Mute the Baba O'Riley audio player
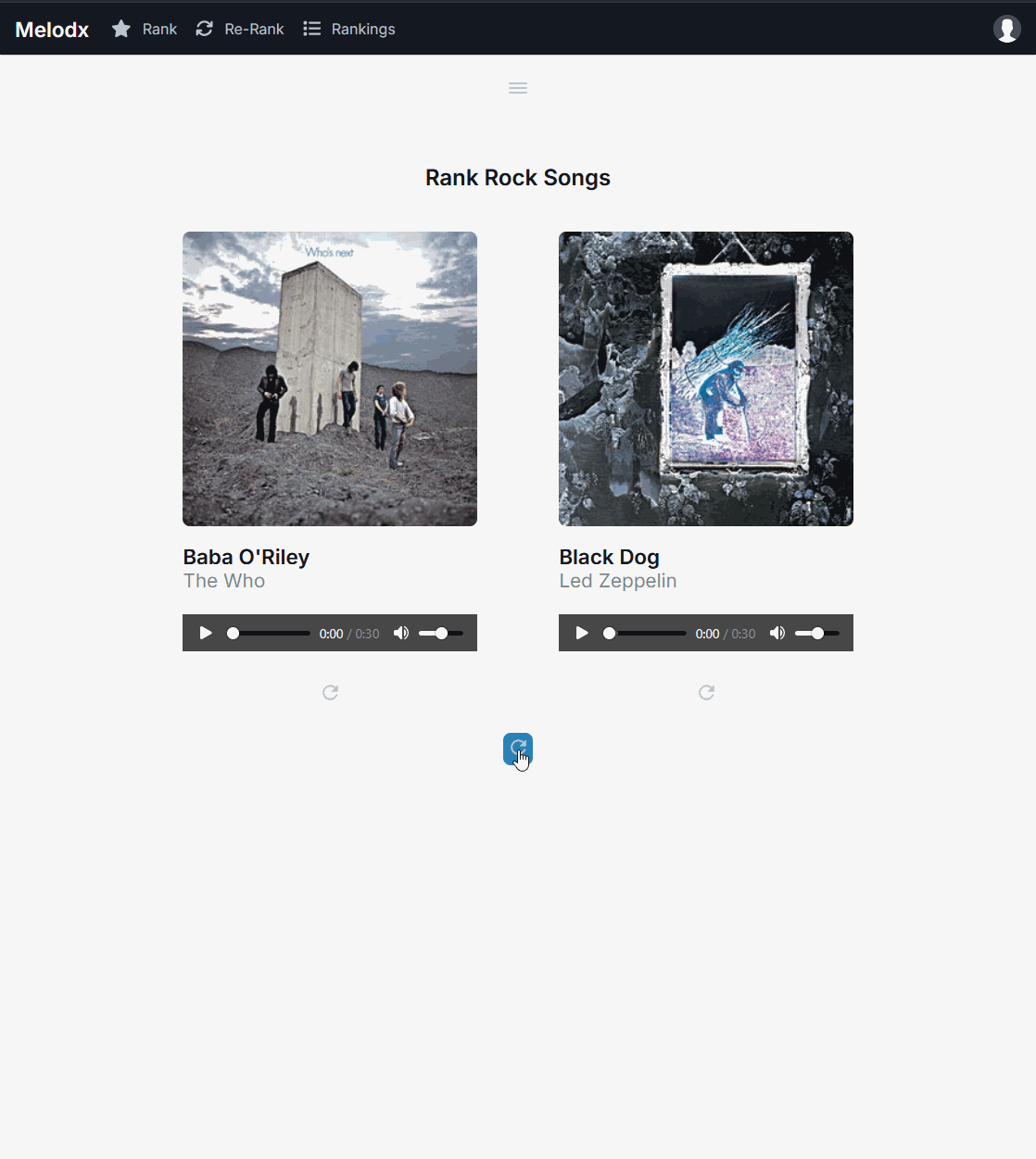Screen dimensions: 1036x1159 [401, 633]
